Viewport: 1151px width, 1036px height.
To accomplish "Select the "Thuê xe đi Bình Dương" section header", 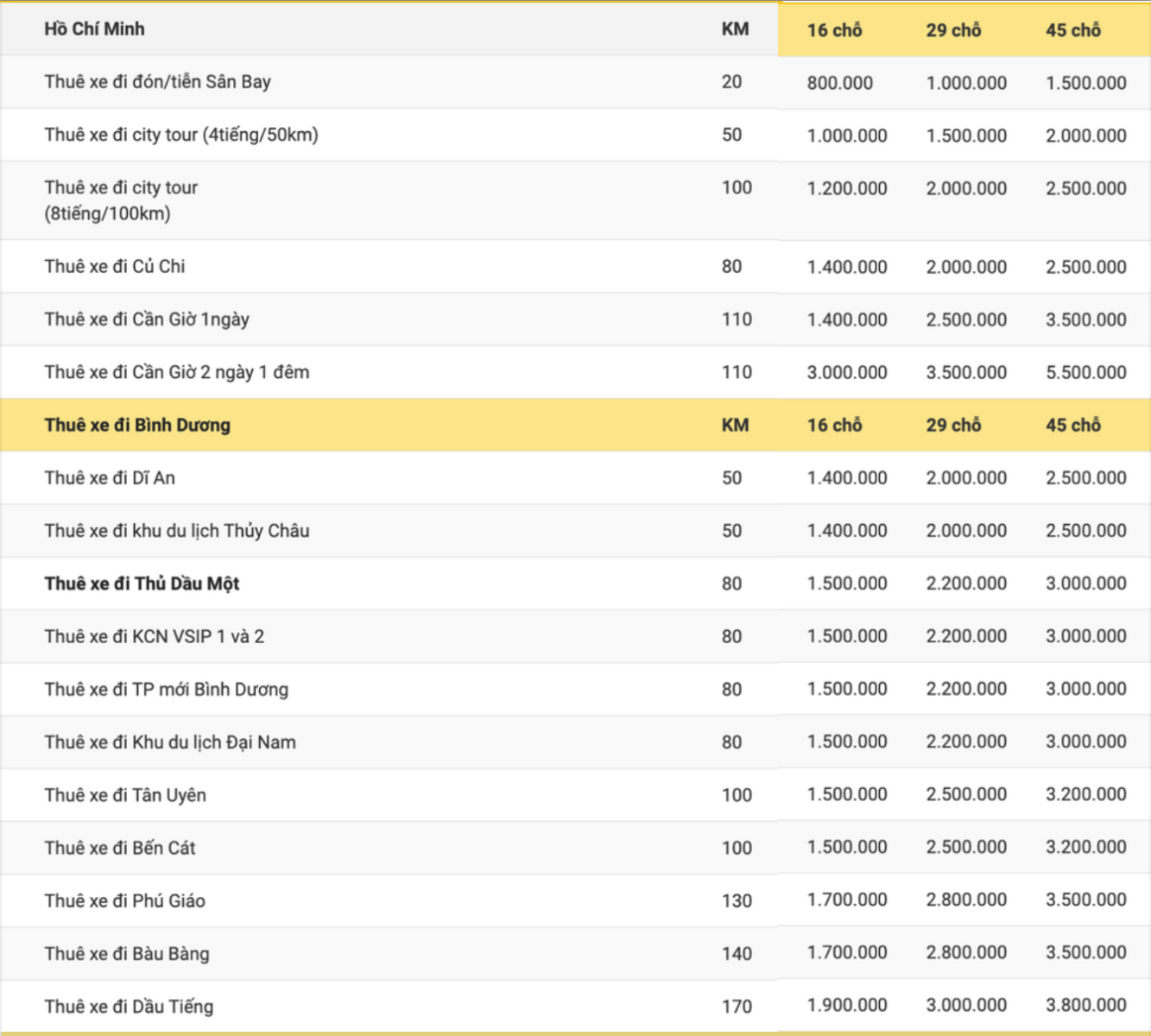I will click(137, 425).
